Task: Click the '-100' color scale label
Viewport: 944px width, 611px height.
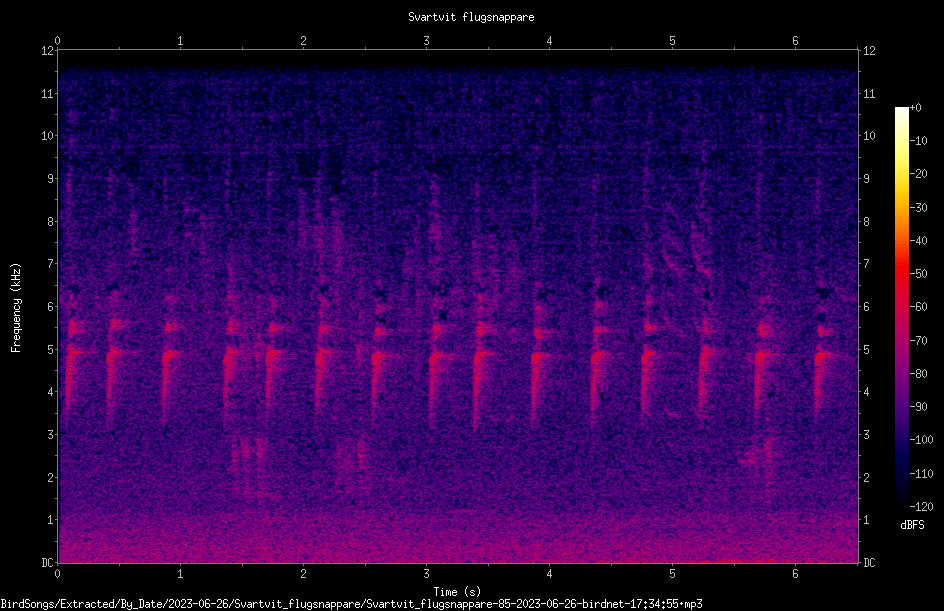Action: point(922,440)
